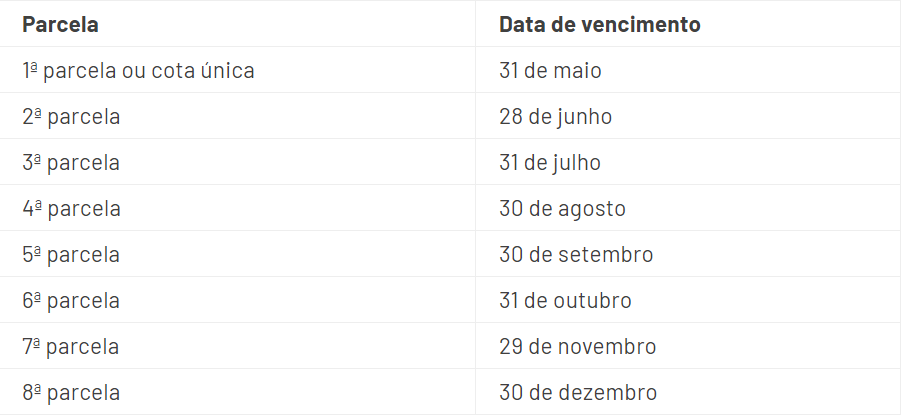This screenshot has width=902, height=415.
Task: Click the 28 de junho date
Action: tap(556, 116)
